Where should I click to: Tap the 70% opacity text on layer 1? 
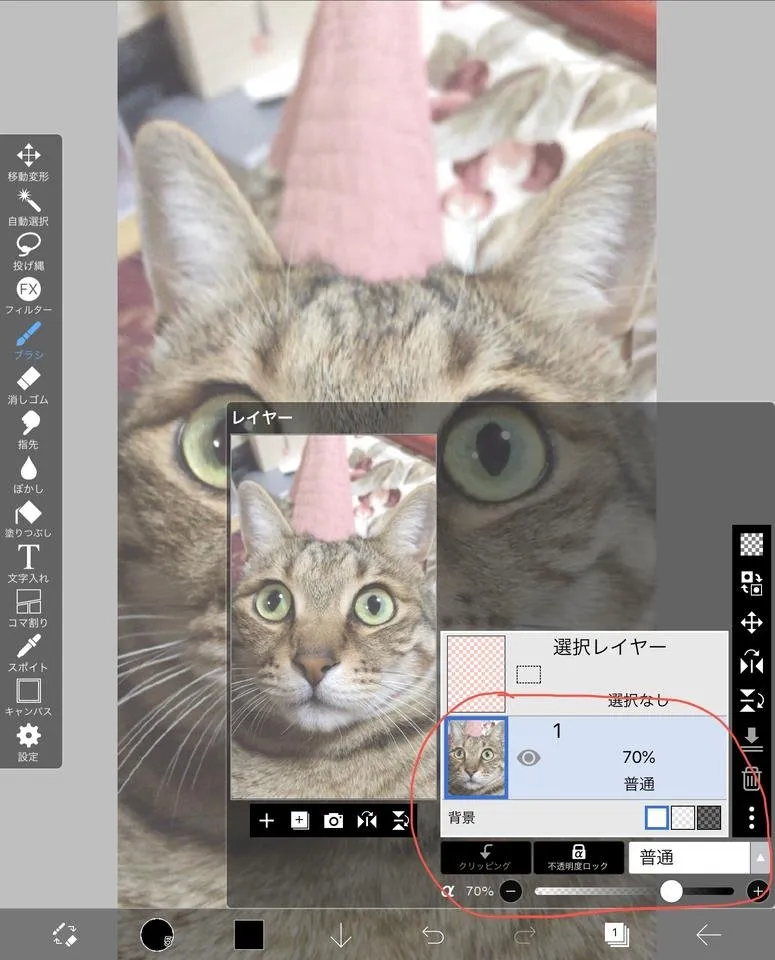coord(639,757)
